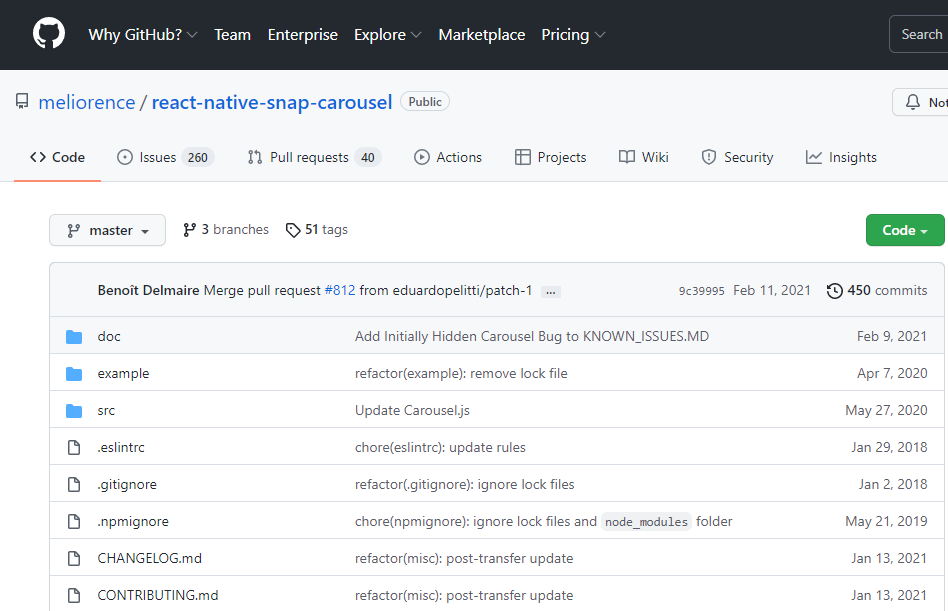Open the 450 commits history link
Screen dimensions: 948x611
[x=877, y=291]
